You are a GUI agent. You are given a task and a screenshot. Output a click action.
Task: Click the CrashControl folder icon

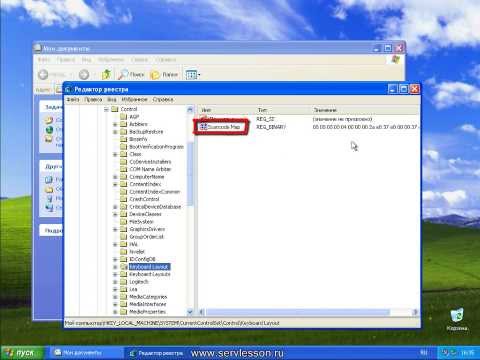[124, 199]
